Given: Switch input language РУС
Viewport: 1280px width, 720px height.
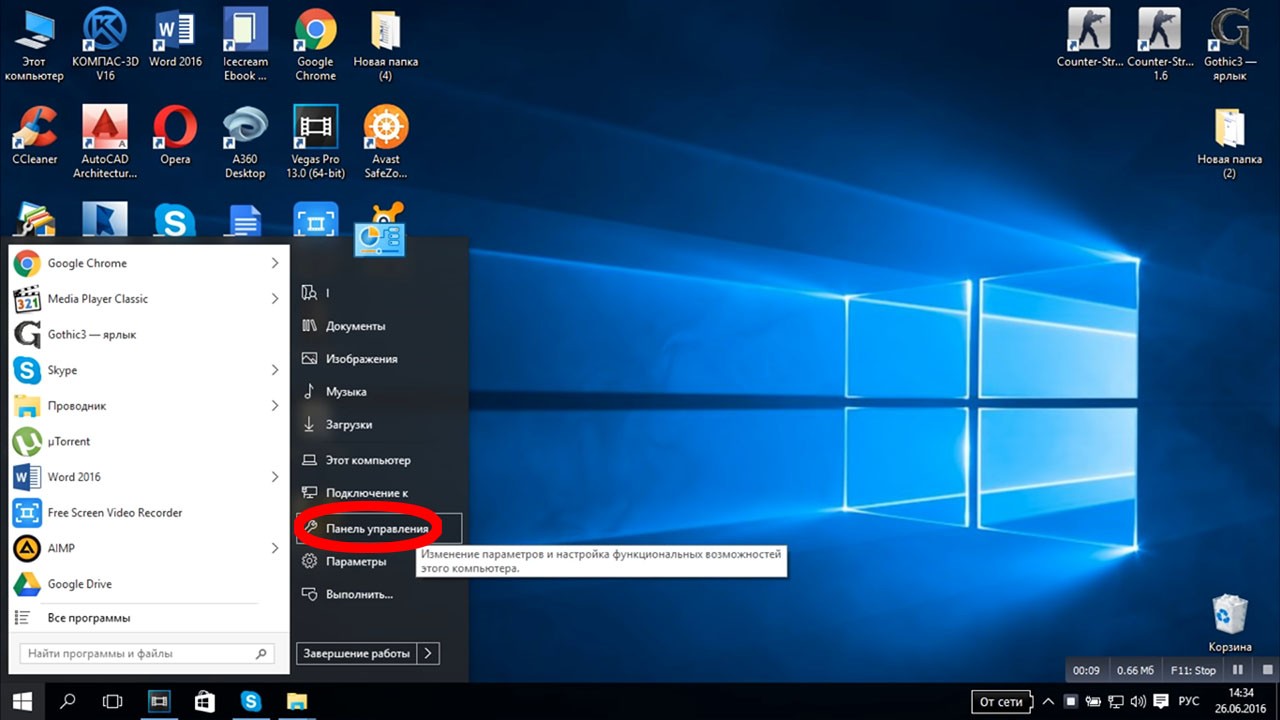Looking at the screenshot, I should (x=1190, y=702).
